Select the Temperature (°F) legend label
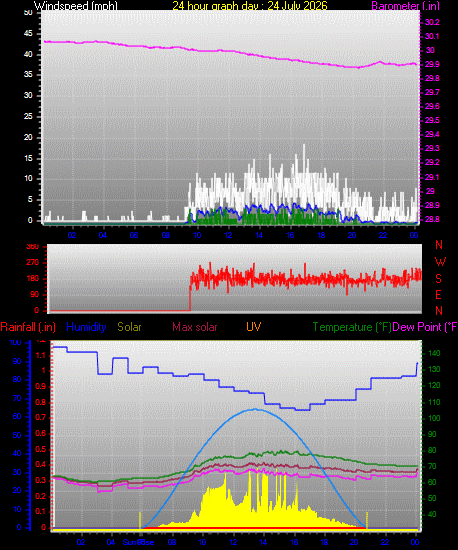Image resolution: width=458 pixels, height=550 pixels. point(352,327)
